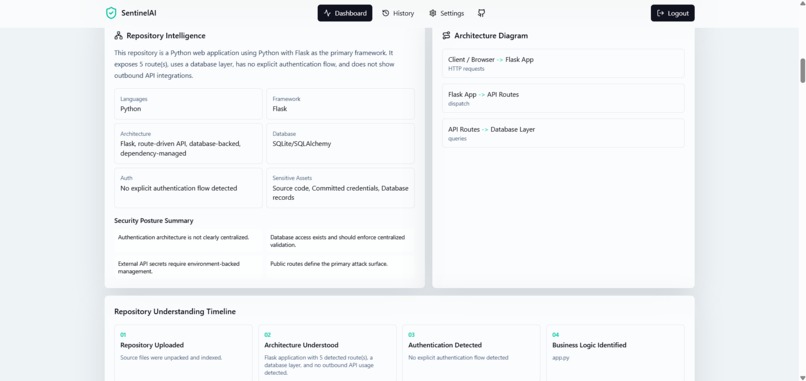Select the Framework Flask card

coord(340,104)
